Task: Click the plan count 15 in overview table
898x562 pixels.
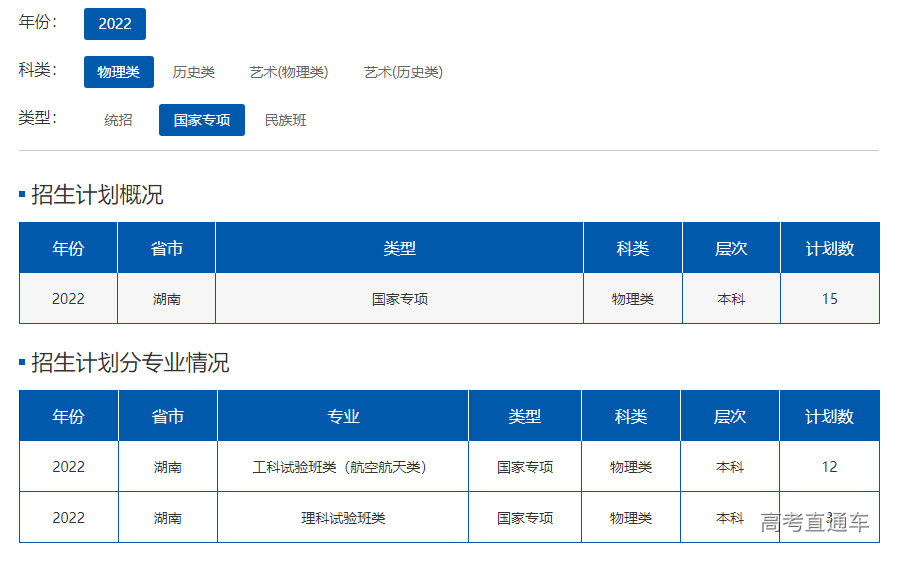Action: coord(829,299)
